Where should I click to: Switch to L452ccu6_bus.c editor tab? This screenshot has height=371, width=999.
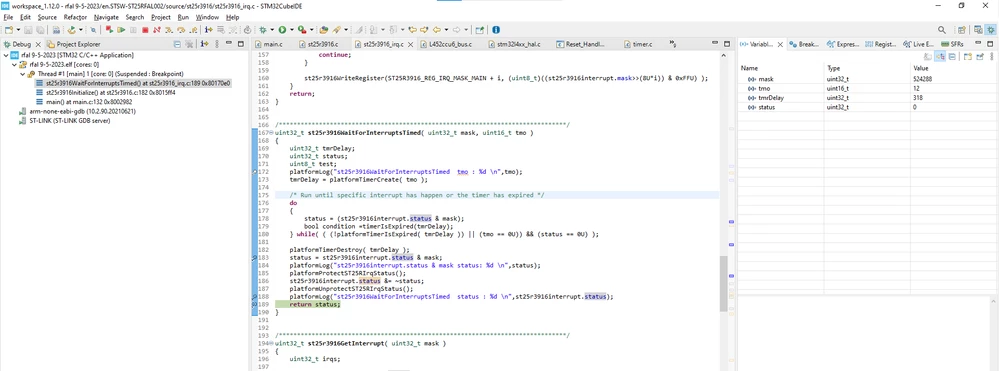click(451, 44)
